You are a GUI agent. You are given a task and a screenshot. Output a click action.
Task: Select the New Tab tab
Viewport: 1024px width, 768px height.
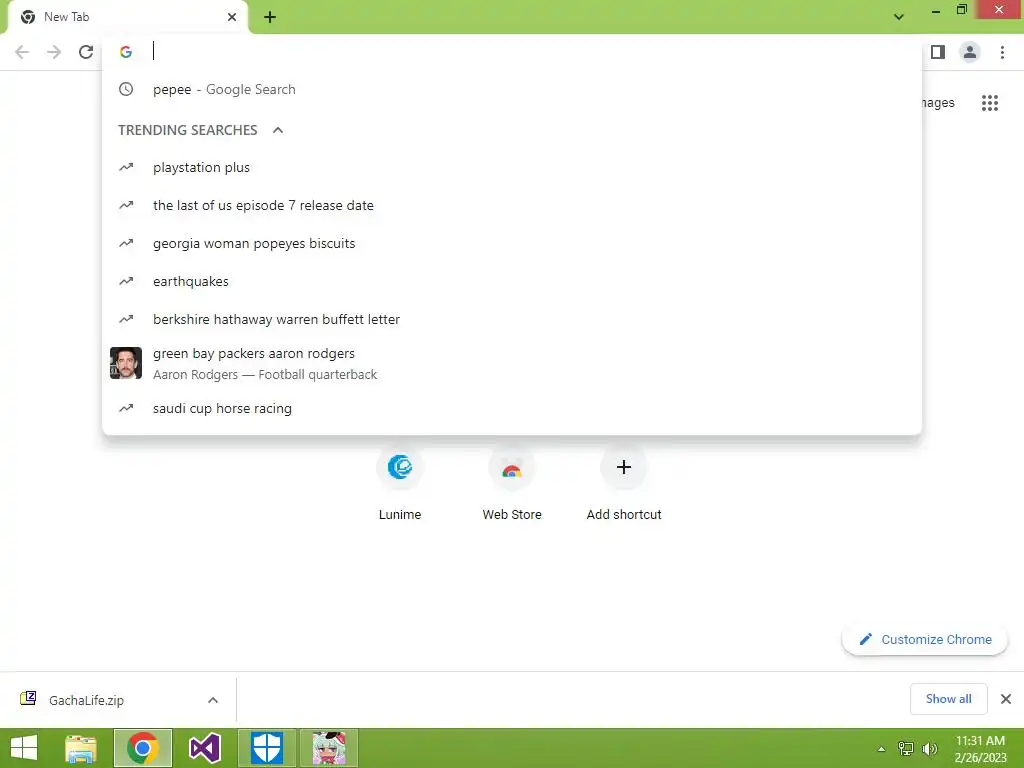click(127, 17)
